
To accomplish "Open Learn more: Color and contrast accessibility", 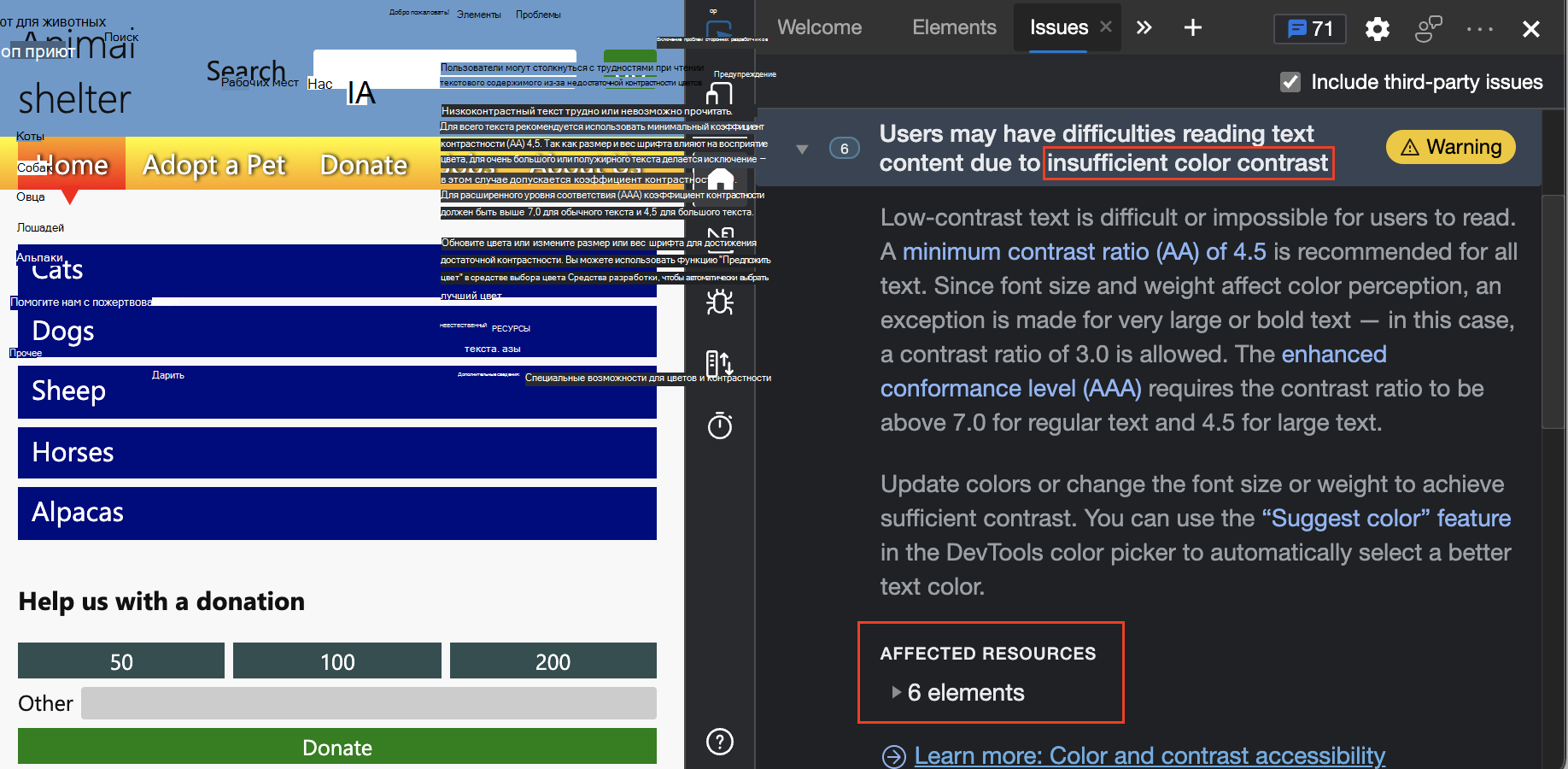I will 1150,756.
